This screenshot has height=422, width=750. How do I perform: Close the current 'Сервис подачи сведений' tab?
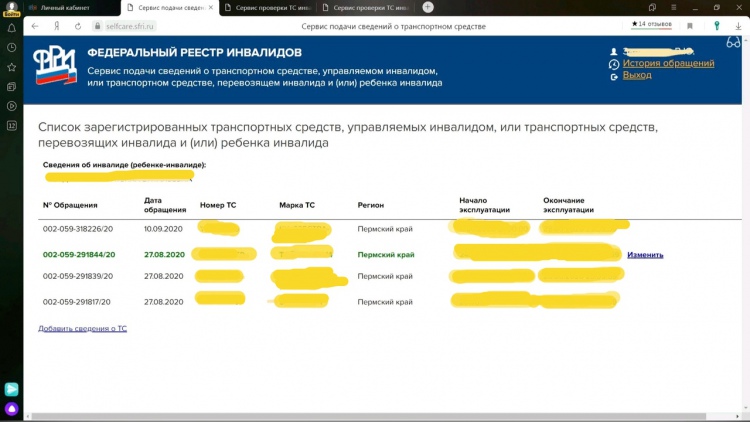click(210, 7)
